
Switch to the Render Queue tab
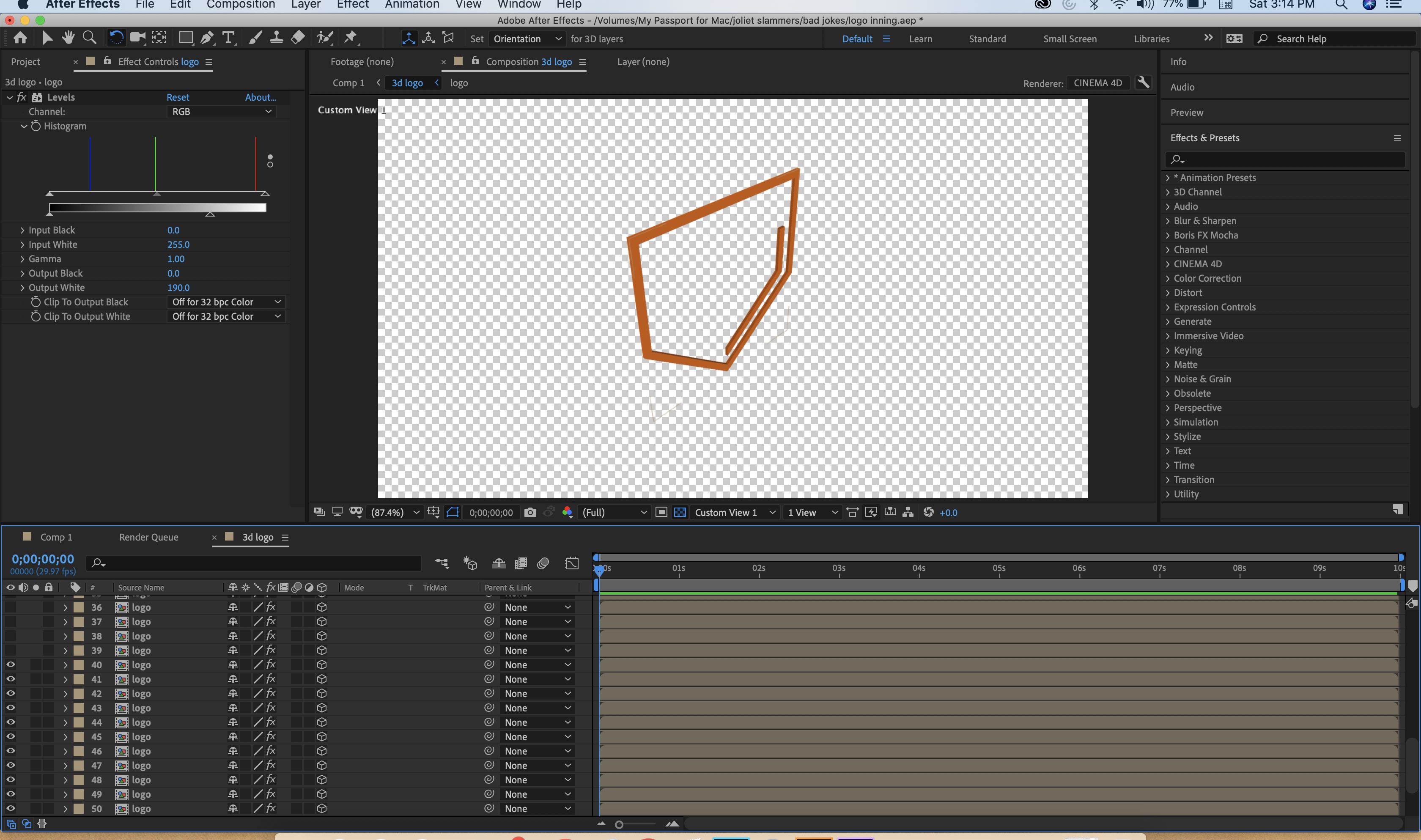point(148,537)
